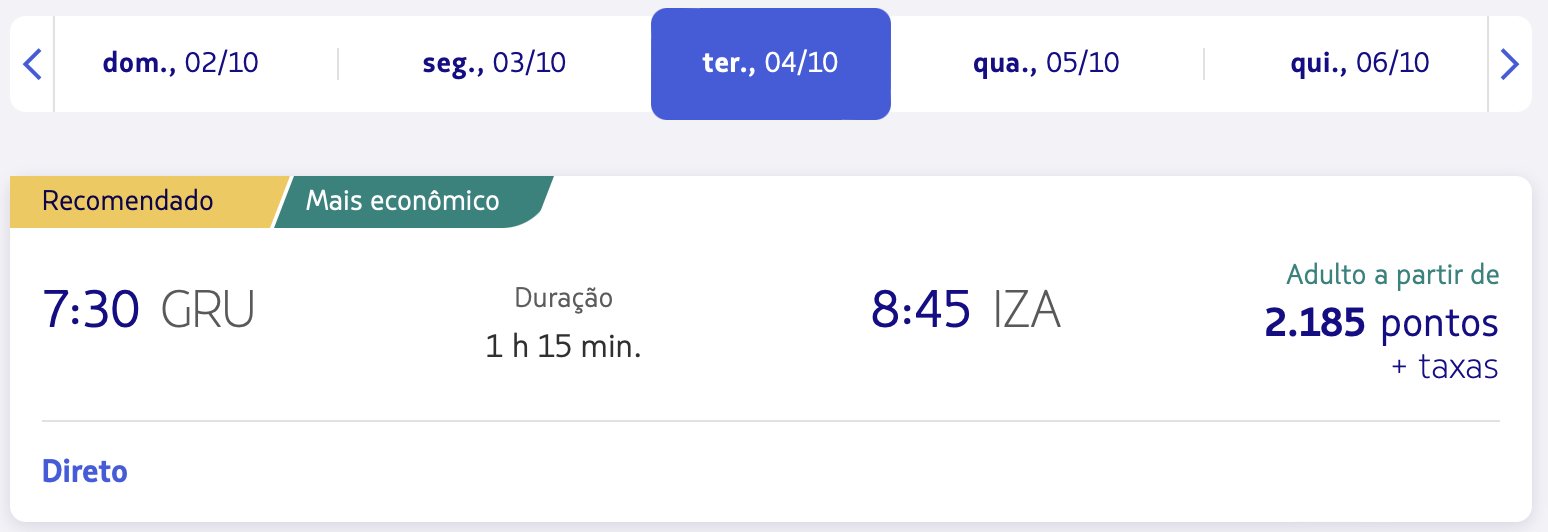Click the 1 h 15 min. duration text
This screenshot has width=1548, height=532.
point(563,346)
